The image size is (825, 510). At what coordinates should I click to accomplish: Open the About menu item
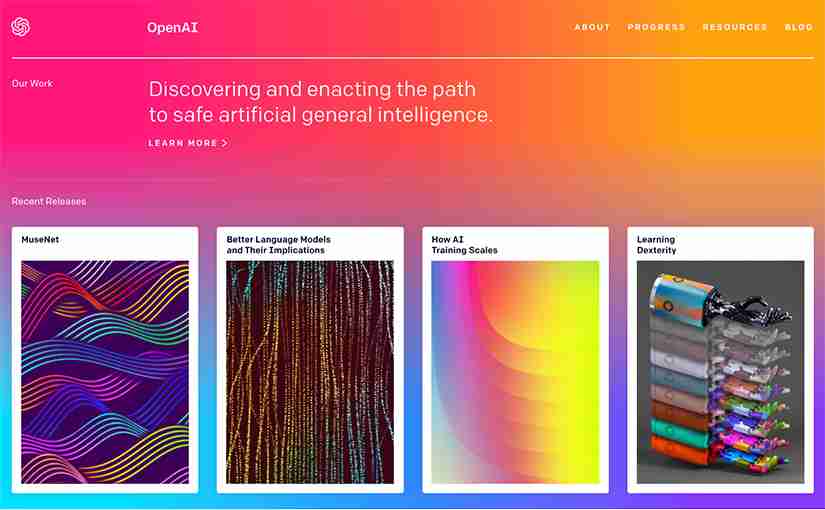[592, 27]
